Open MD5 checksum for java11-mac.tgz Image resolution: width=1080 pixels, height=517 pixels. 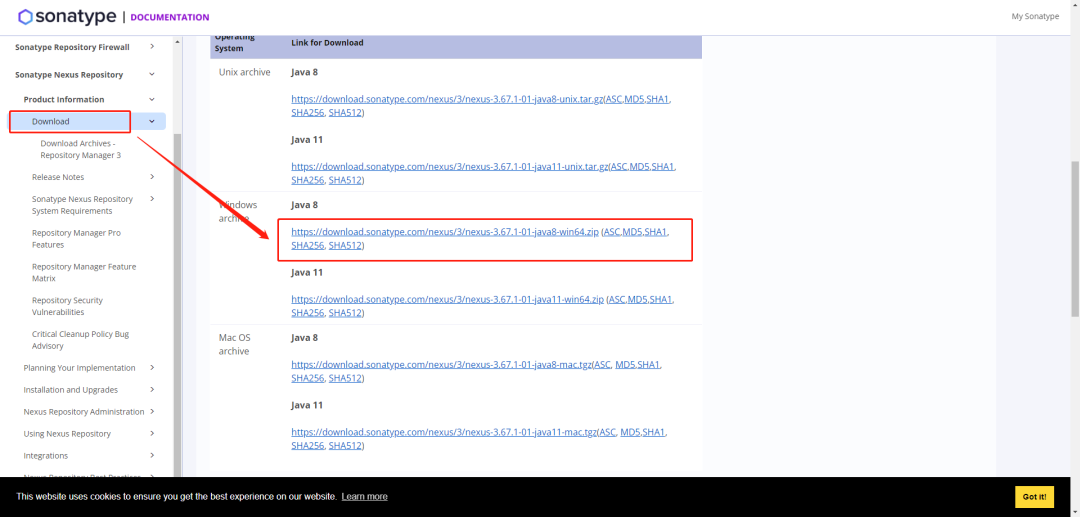(631, 432)
